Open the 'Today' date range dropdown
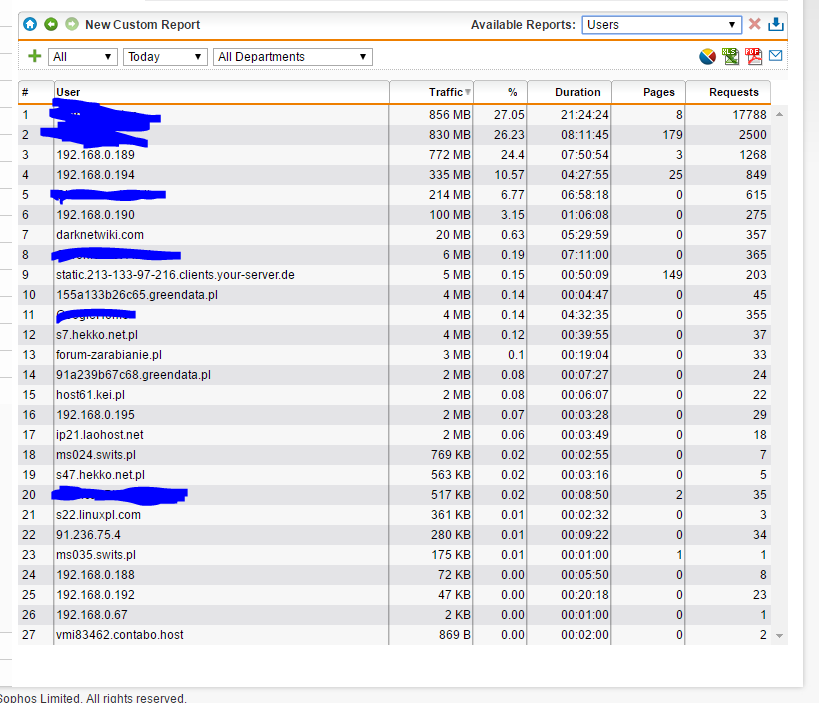 (x=165, y=57)
